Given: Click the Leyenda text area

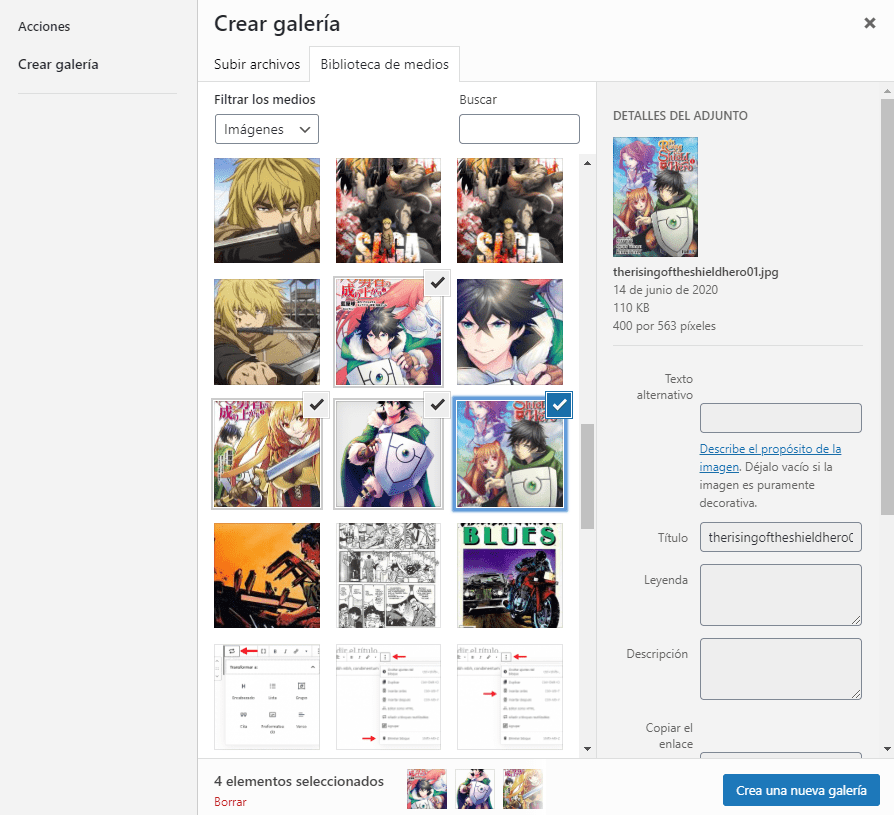Looking at the screenshot, I should pos(781,595).
